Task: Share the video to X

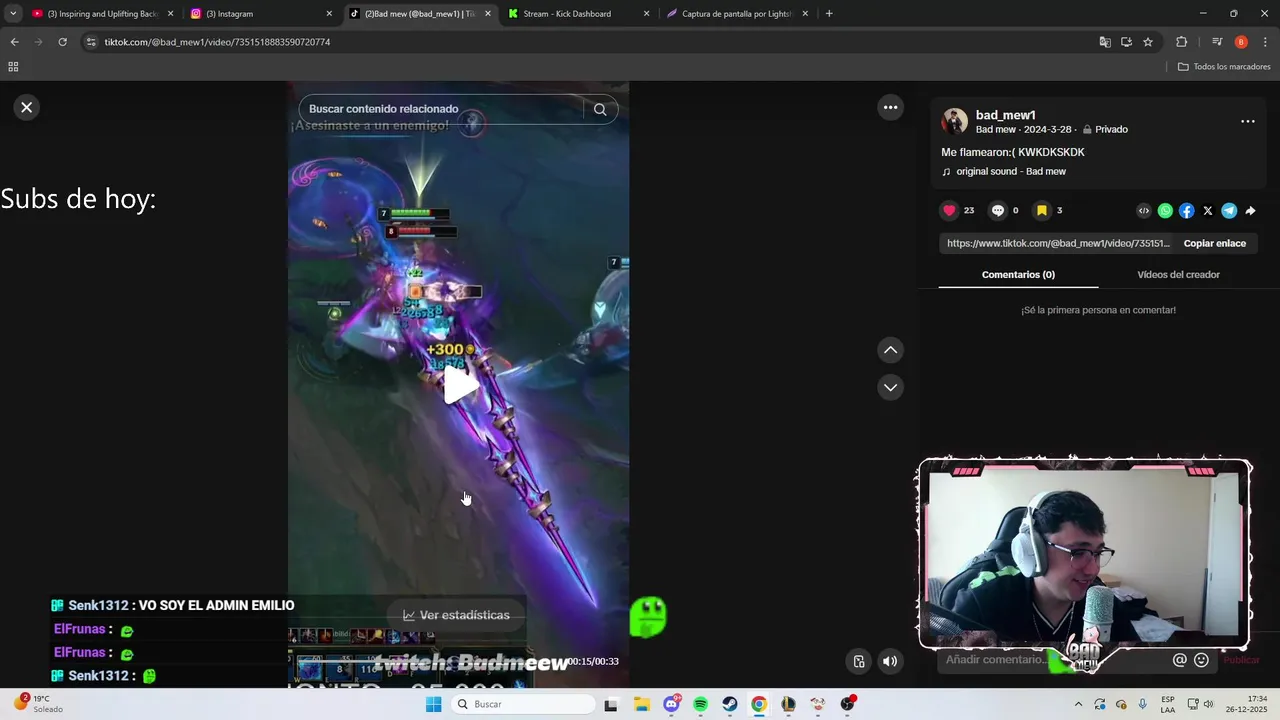Action: click(1208, 210)
